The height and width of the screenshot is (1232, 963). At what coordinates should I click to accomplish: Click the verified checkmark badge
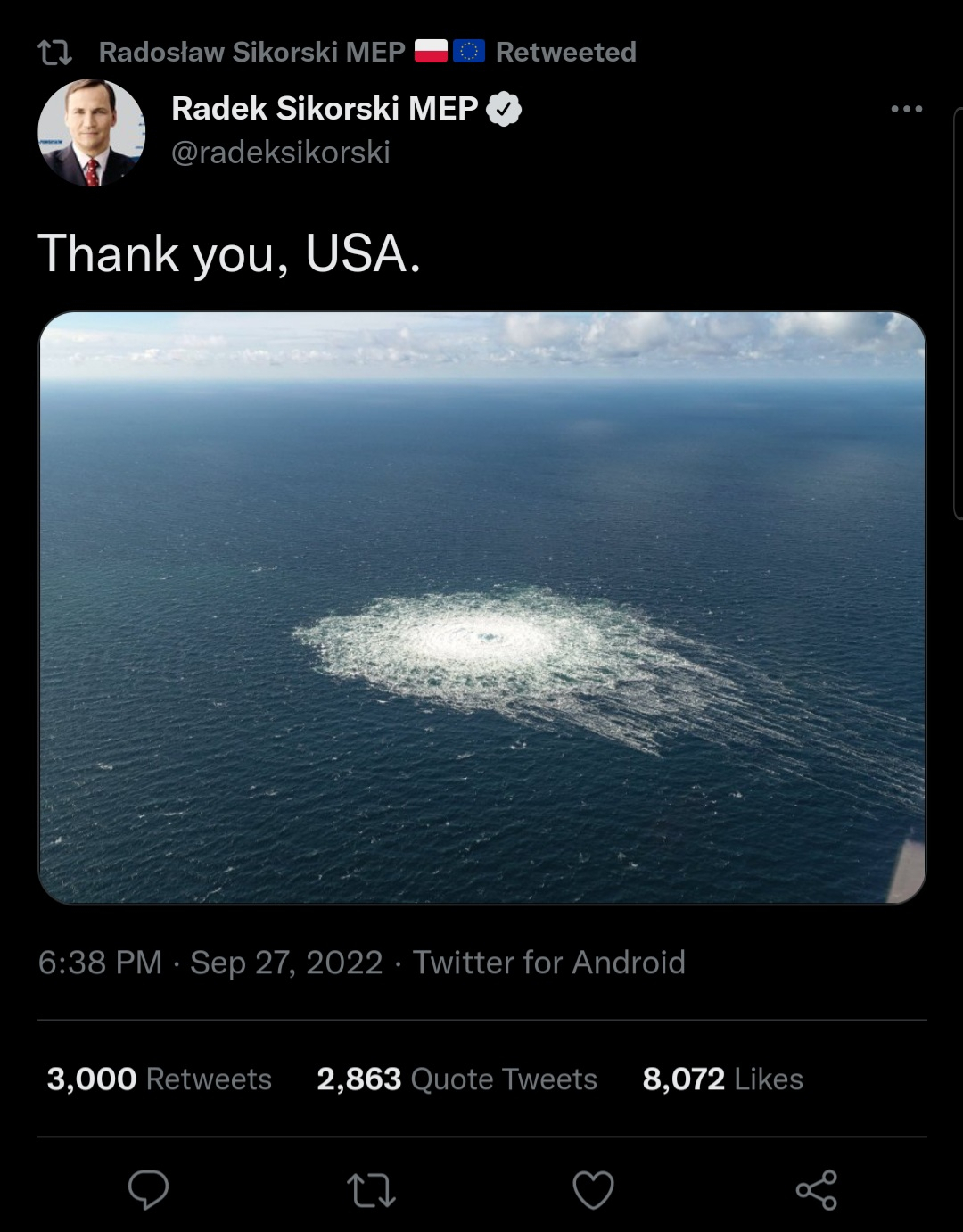(504, 109)
